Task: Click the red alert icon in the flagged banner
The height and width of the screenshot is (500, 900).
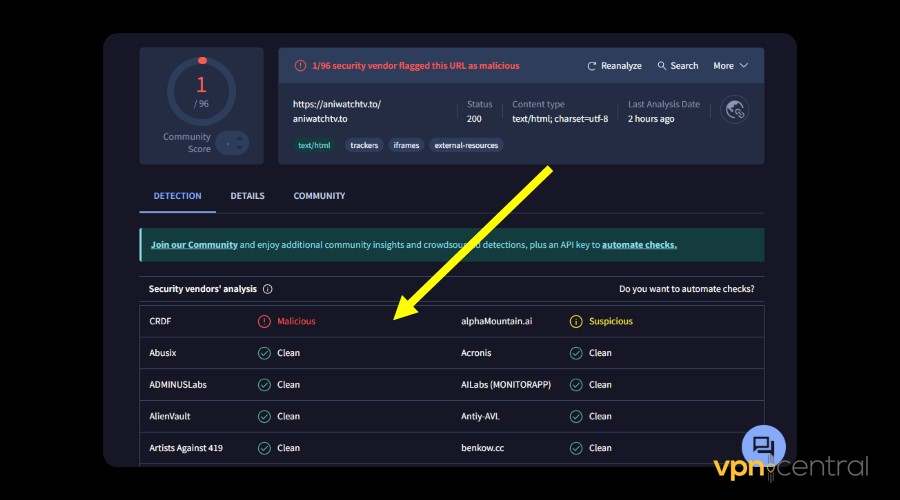Action: [300, 66]
